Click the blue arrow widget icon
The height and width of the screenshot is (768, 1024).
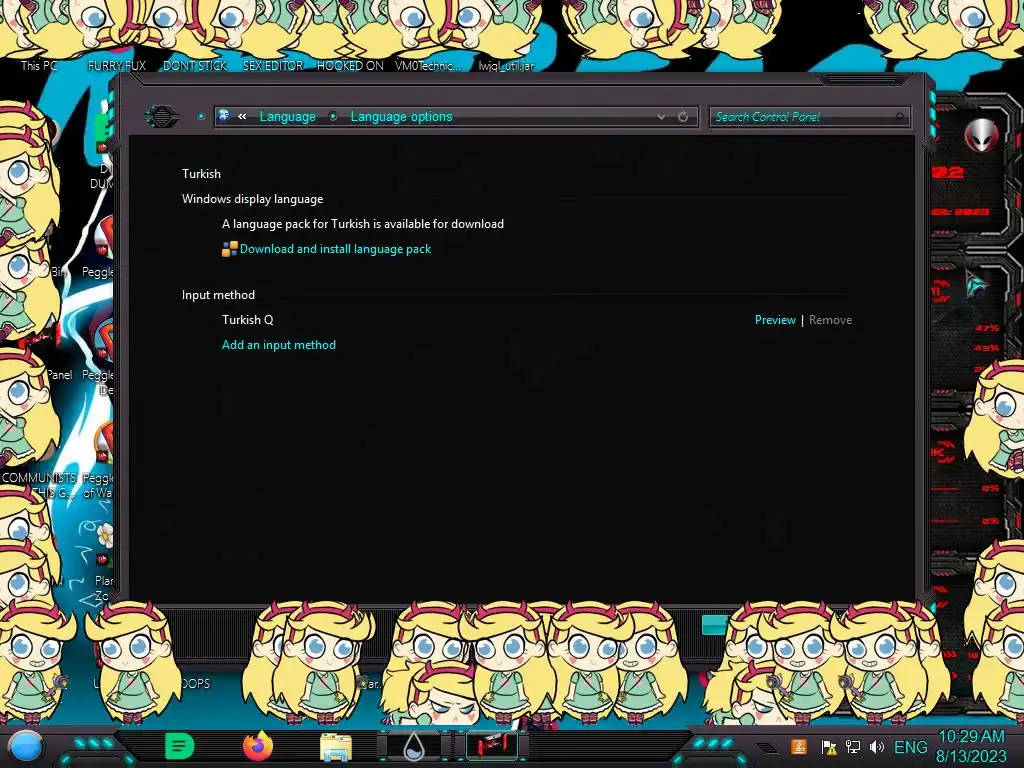point(976,285)
